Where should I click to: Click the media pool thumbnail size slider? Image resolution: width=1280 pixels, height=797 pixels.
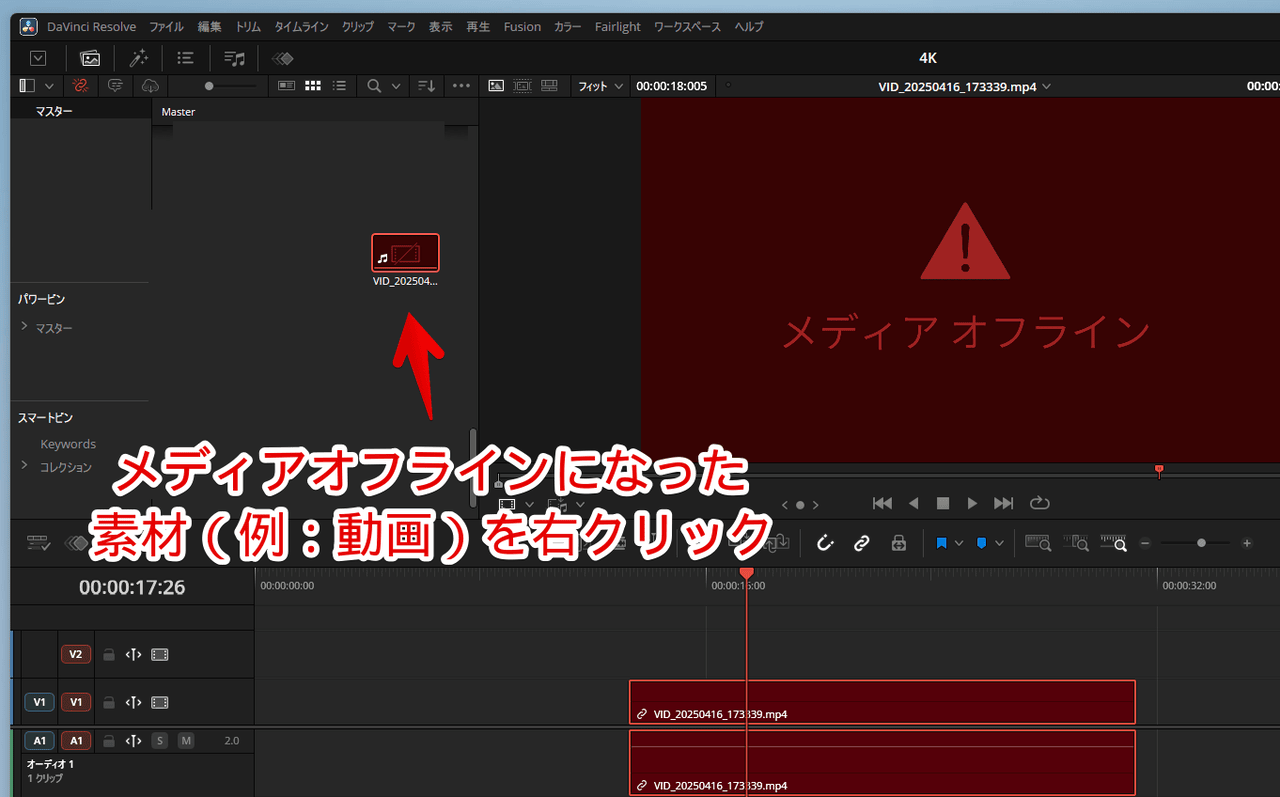(x=208, y=86)
